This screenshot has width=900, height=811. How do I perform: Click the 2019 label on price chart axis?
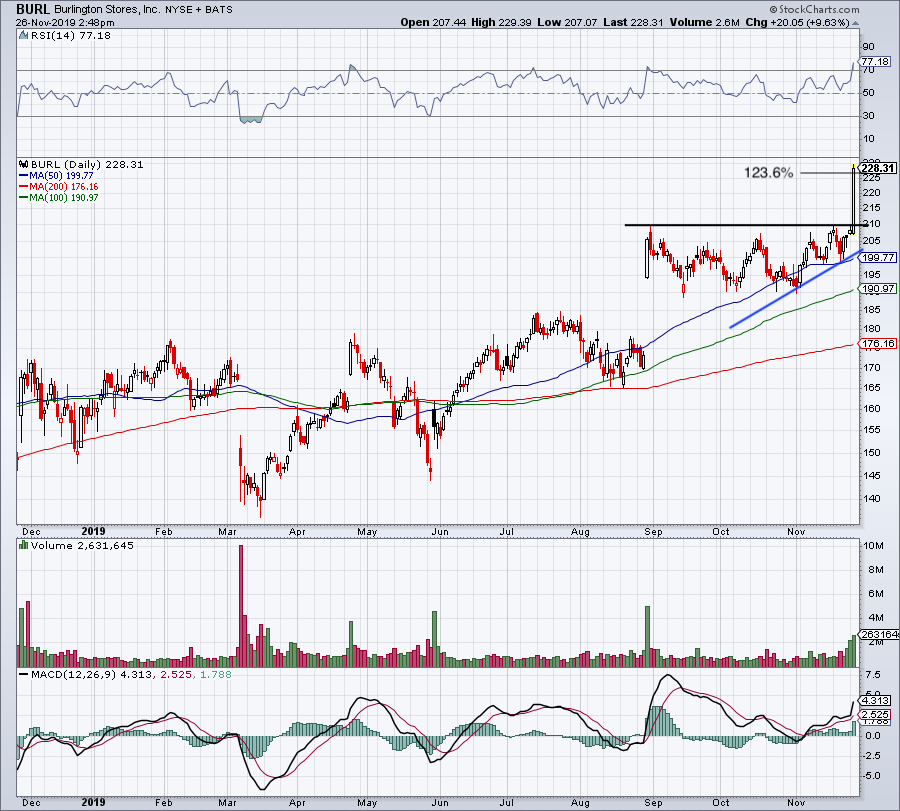point(94,531)
